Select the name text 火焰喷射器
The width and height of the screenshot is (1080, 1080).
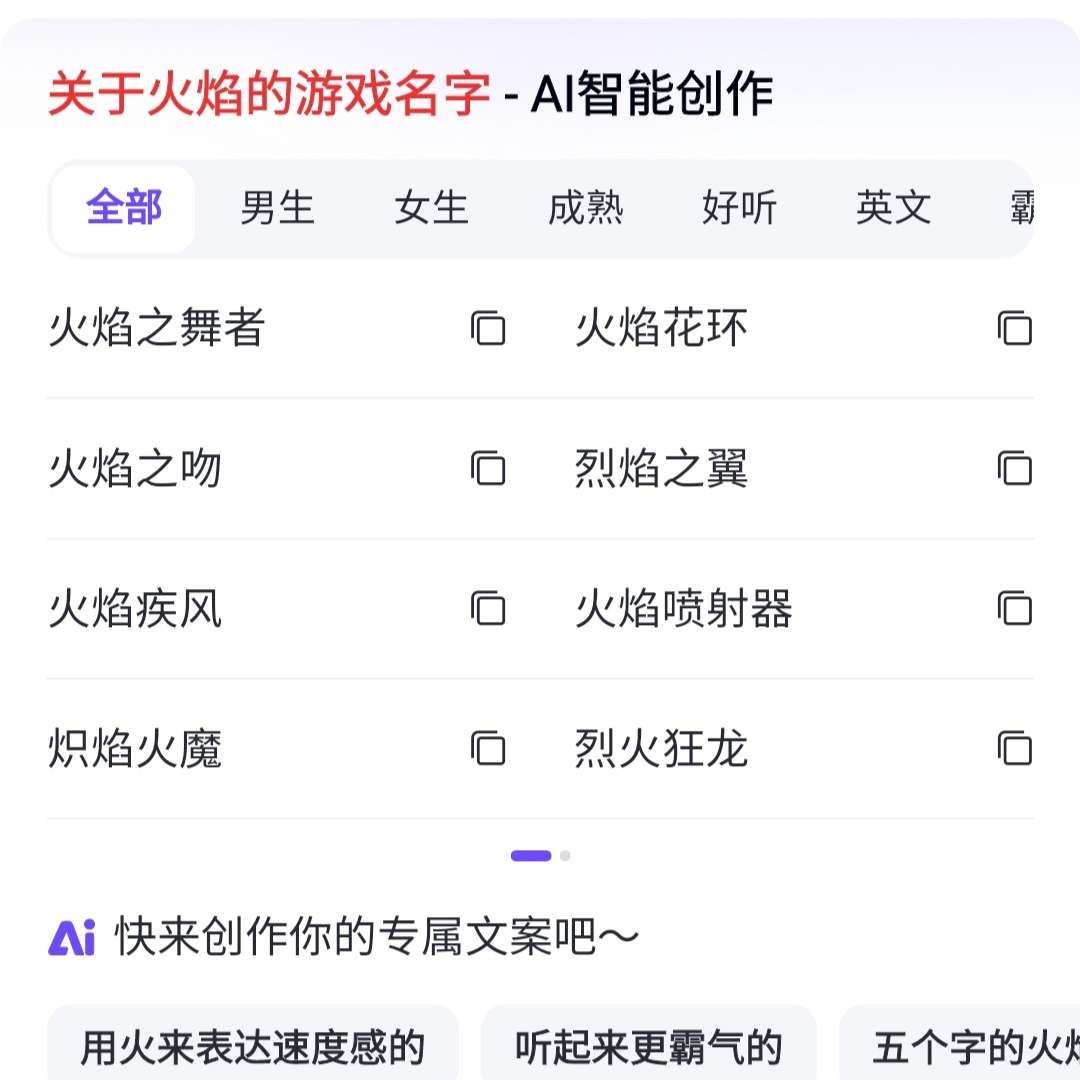coord(683,609)
